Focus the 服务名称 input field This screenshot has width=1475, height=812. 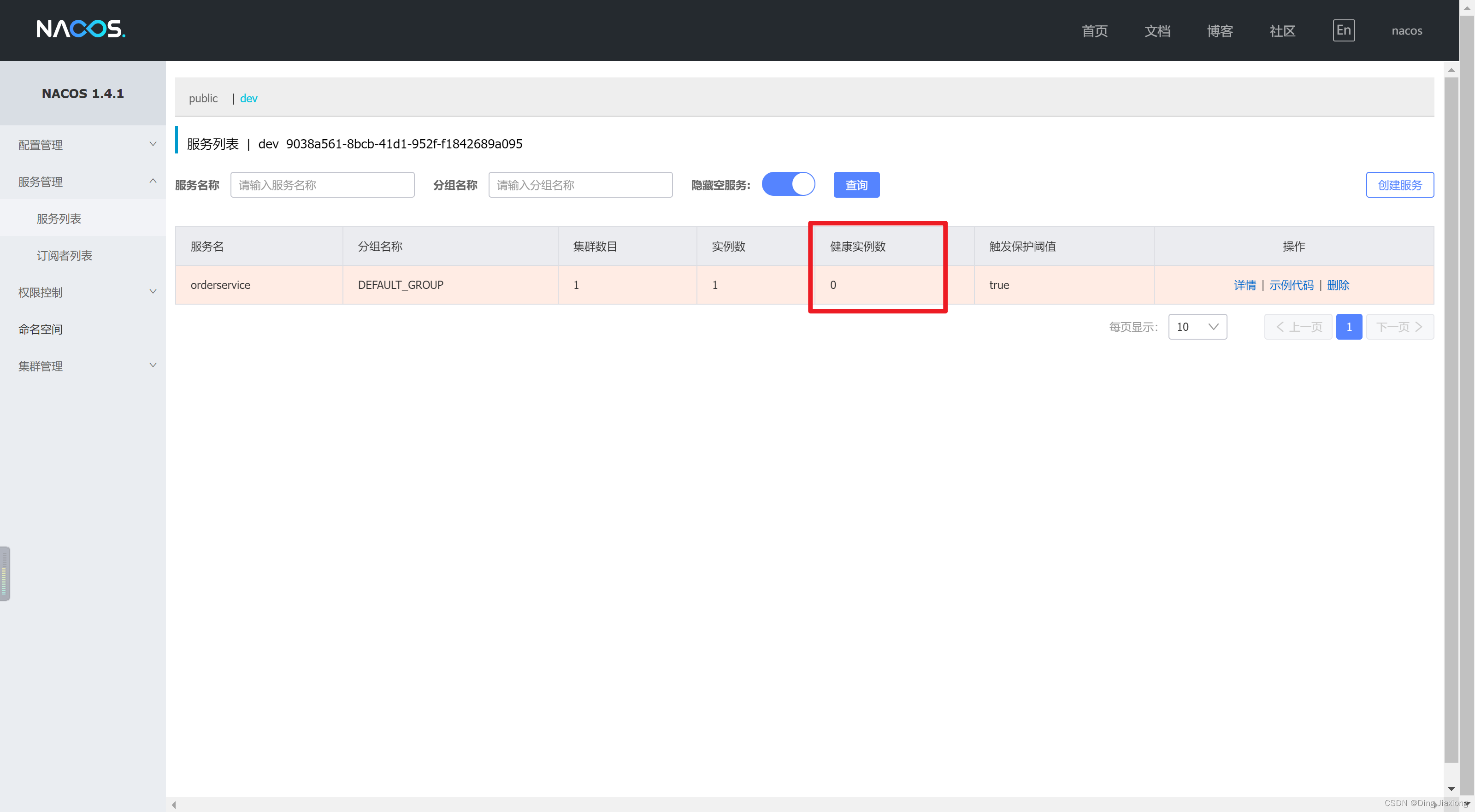322,184
